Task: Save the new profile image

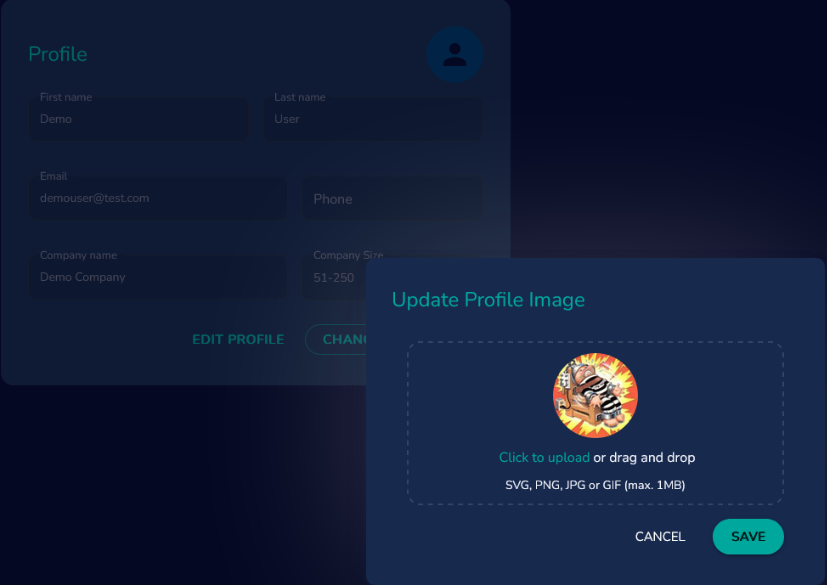Action: (748, 536)
